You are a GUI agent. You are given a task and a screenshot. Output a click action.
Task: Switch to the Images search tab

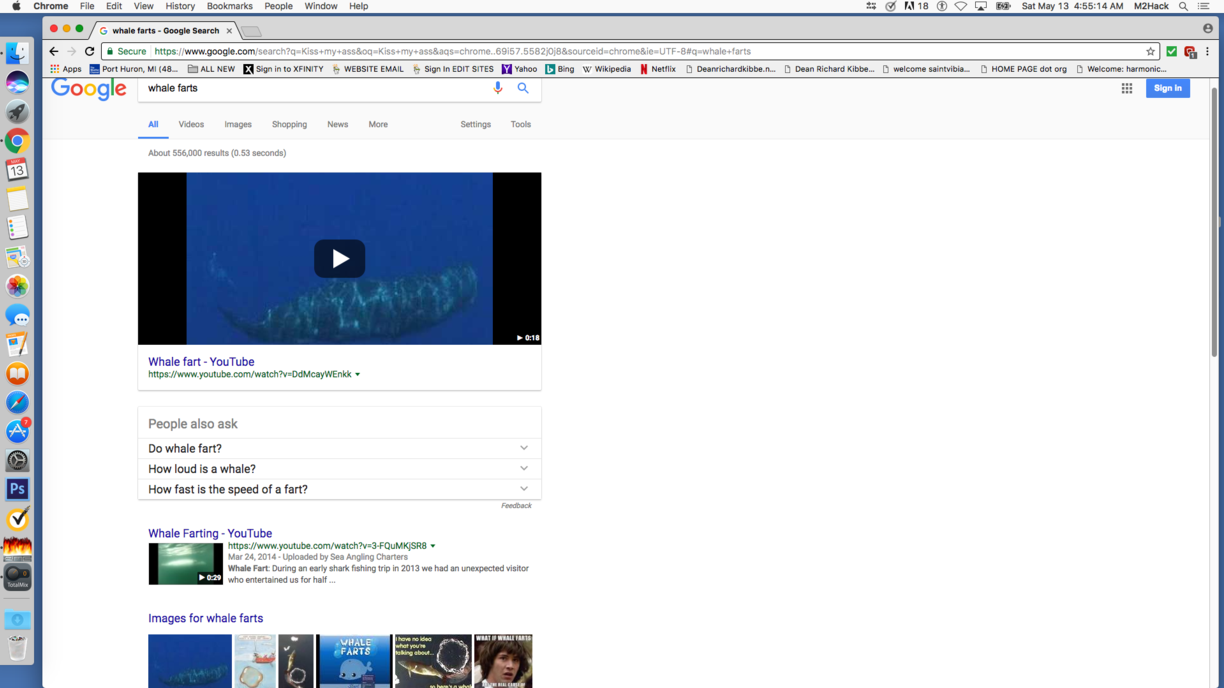[x=238, y=125]
